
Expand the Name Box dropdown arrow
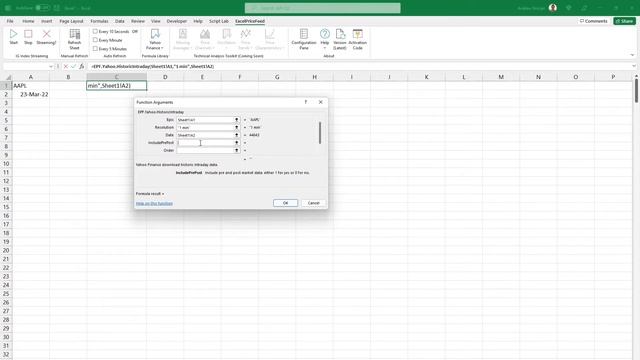(51, 67)
